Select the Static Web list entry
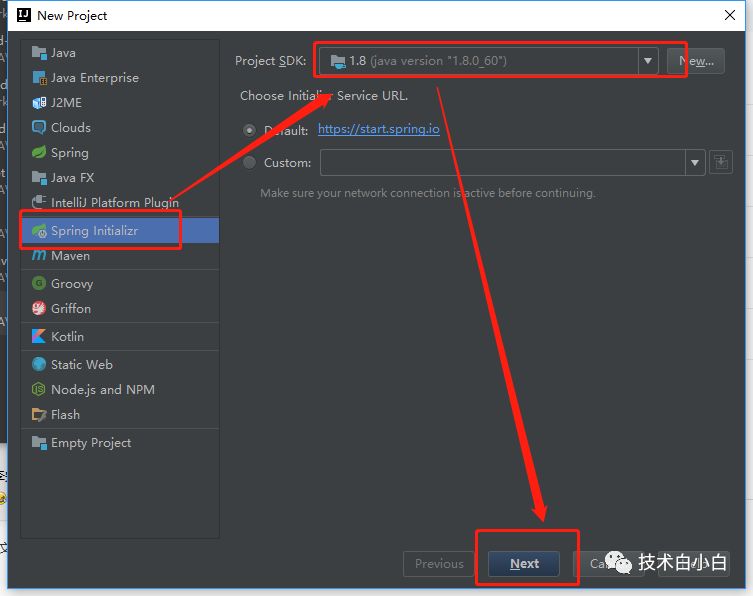The image size is (753, 596). point(120,364)
